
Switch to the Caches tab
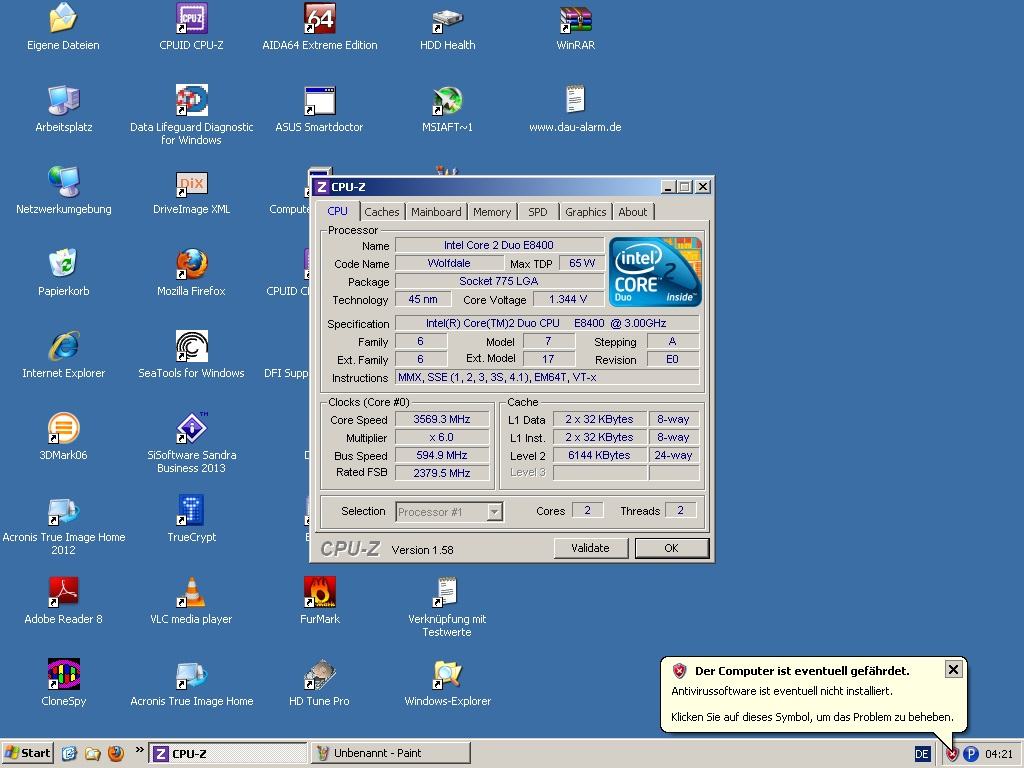(x=381, y=212)
